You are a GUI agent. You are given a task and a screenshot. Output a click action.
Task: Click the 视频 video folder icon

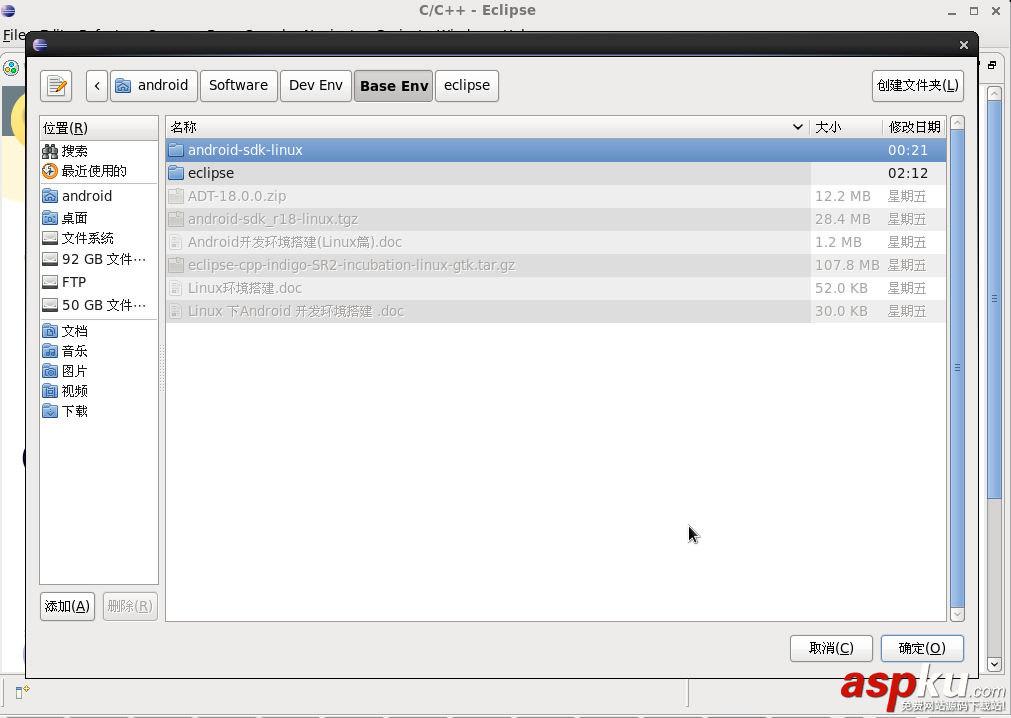[50, 391]
